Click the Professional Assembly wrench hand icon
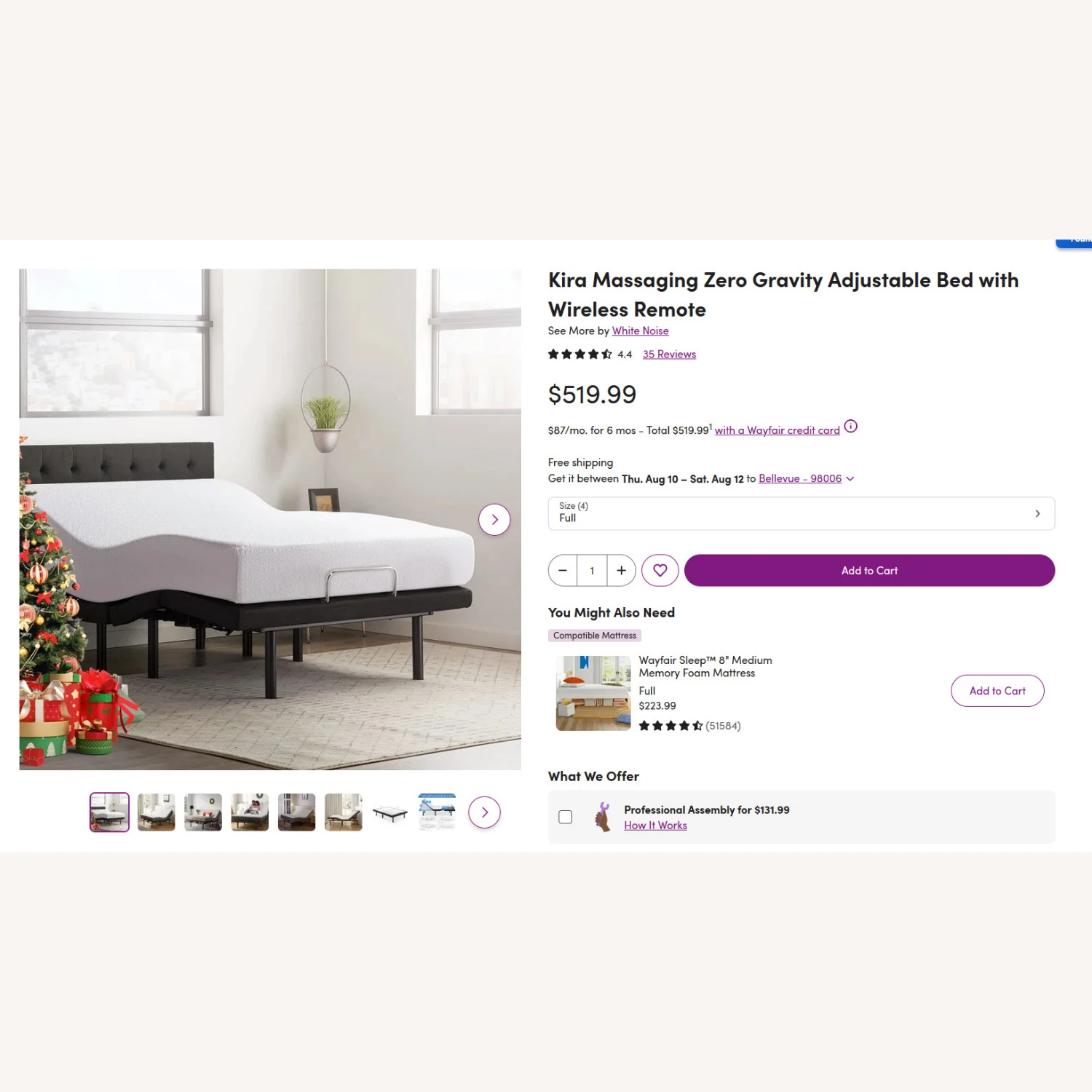Viewport: 1092px width, 1092px height. (602, 817)
